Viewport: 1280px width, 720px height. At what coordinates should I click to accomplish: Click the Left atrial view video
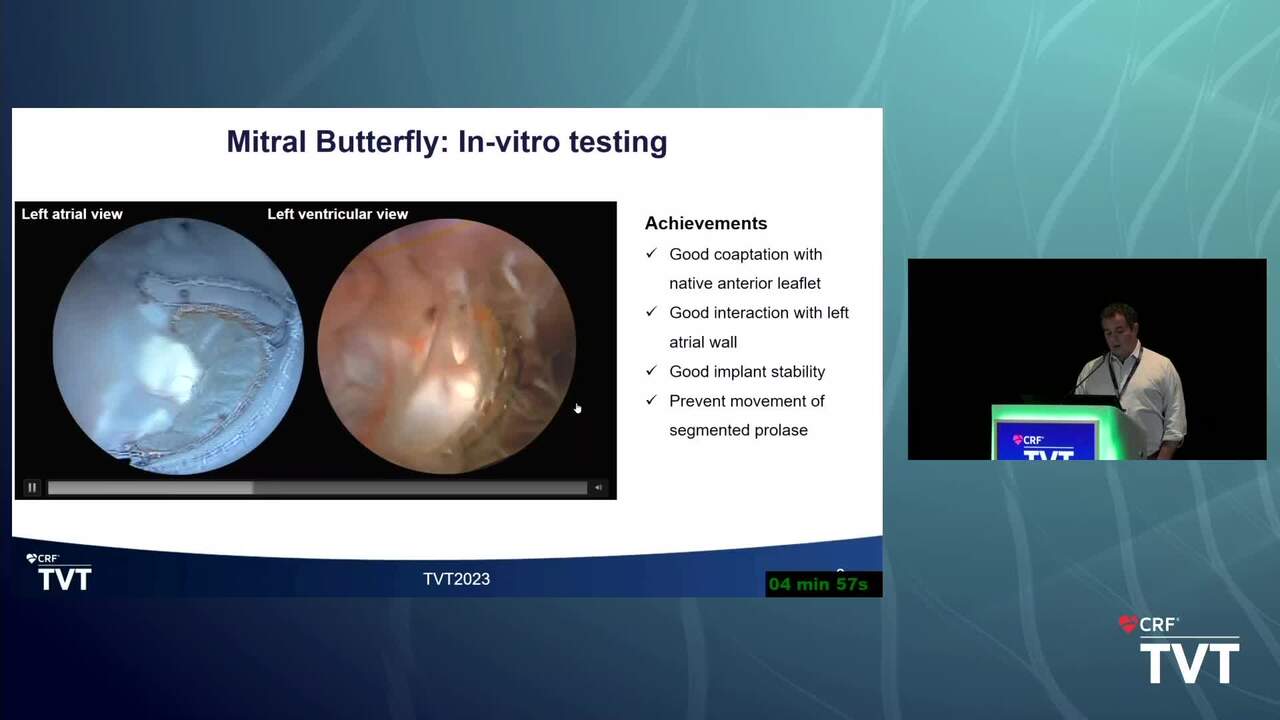coord(178,347)
